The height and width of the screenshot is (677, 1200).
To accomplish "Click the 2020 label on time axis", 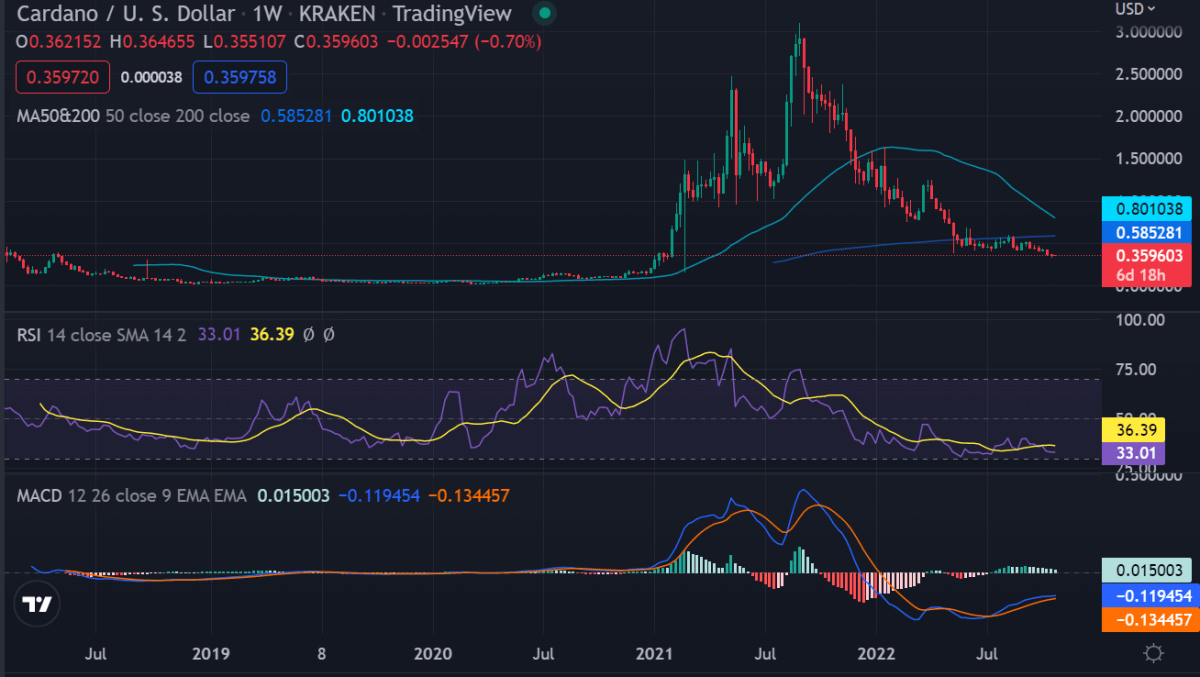I will (x=433, y=655).
